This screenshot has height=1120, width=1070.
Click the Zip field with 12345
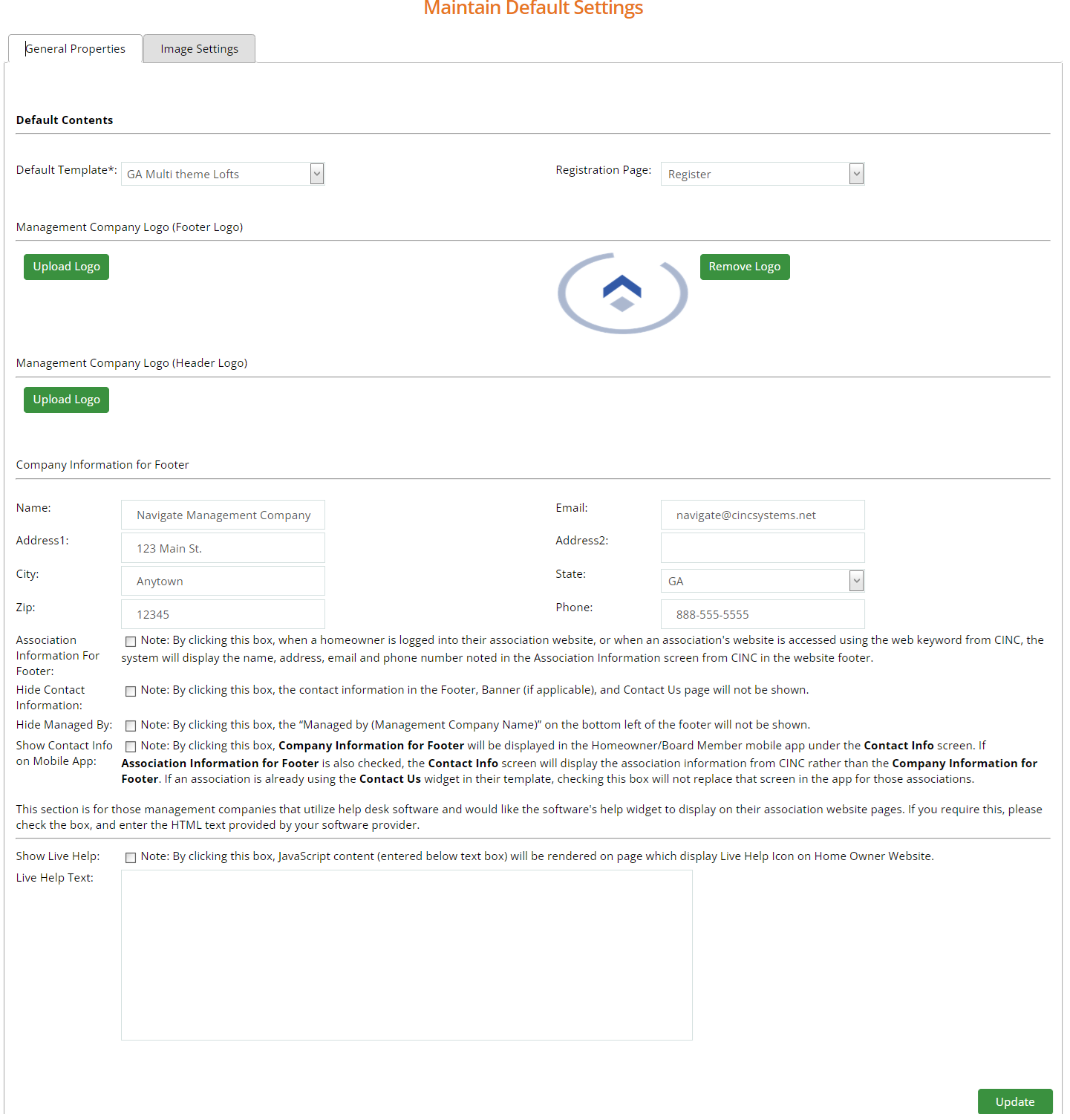click(x=223, y=614)
